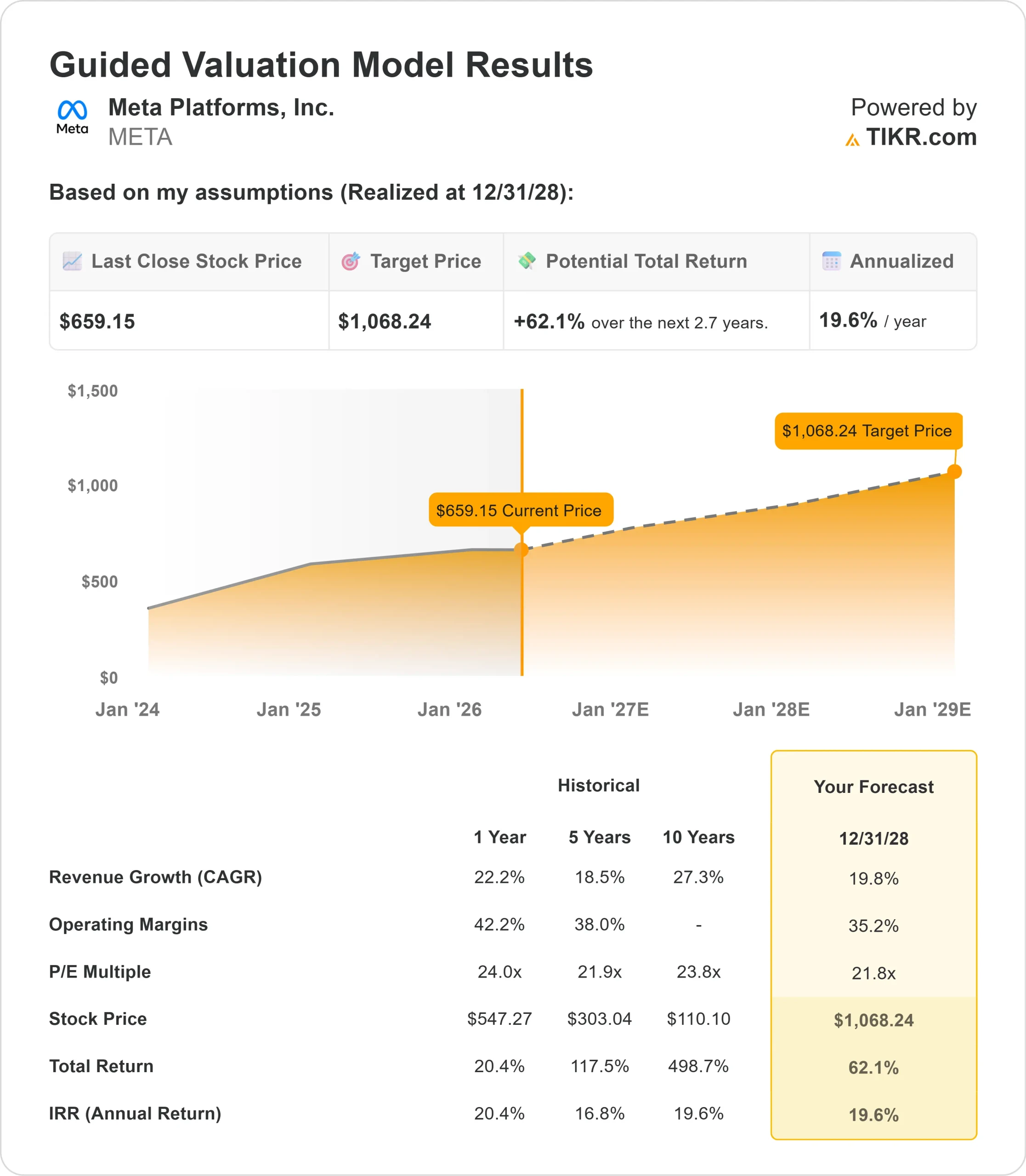
Task: Select the 5 Years historical column header
Action: (x=600, y=837)
